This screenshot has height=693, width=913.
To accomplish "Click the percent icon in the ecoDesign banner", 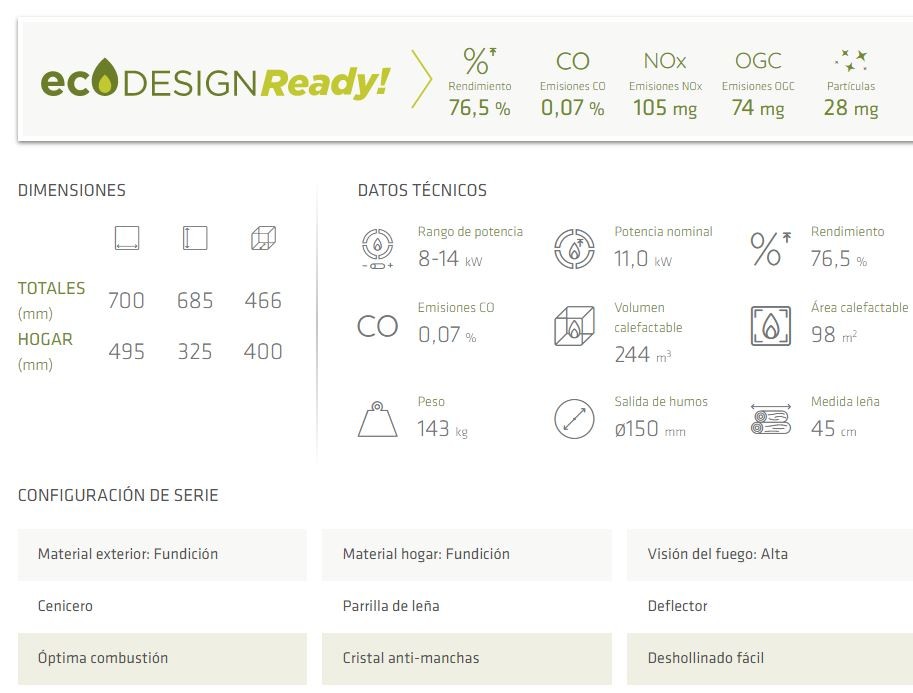I will (480, 61).
